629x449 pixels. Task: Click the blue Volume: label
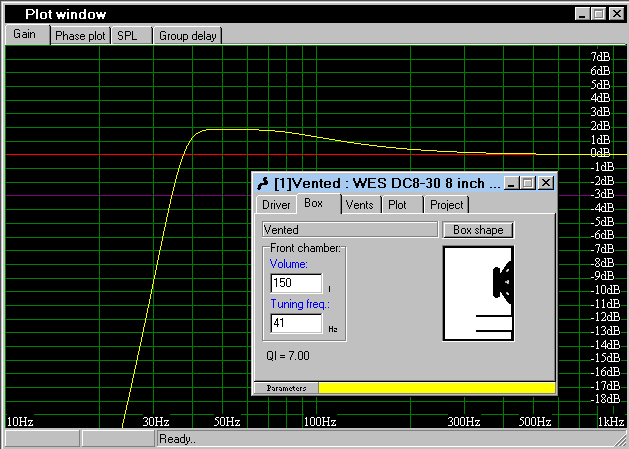coord(288,264)
